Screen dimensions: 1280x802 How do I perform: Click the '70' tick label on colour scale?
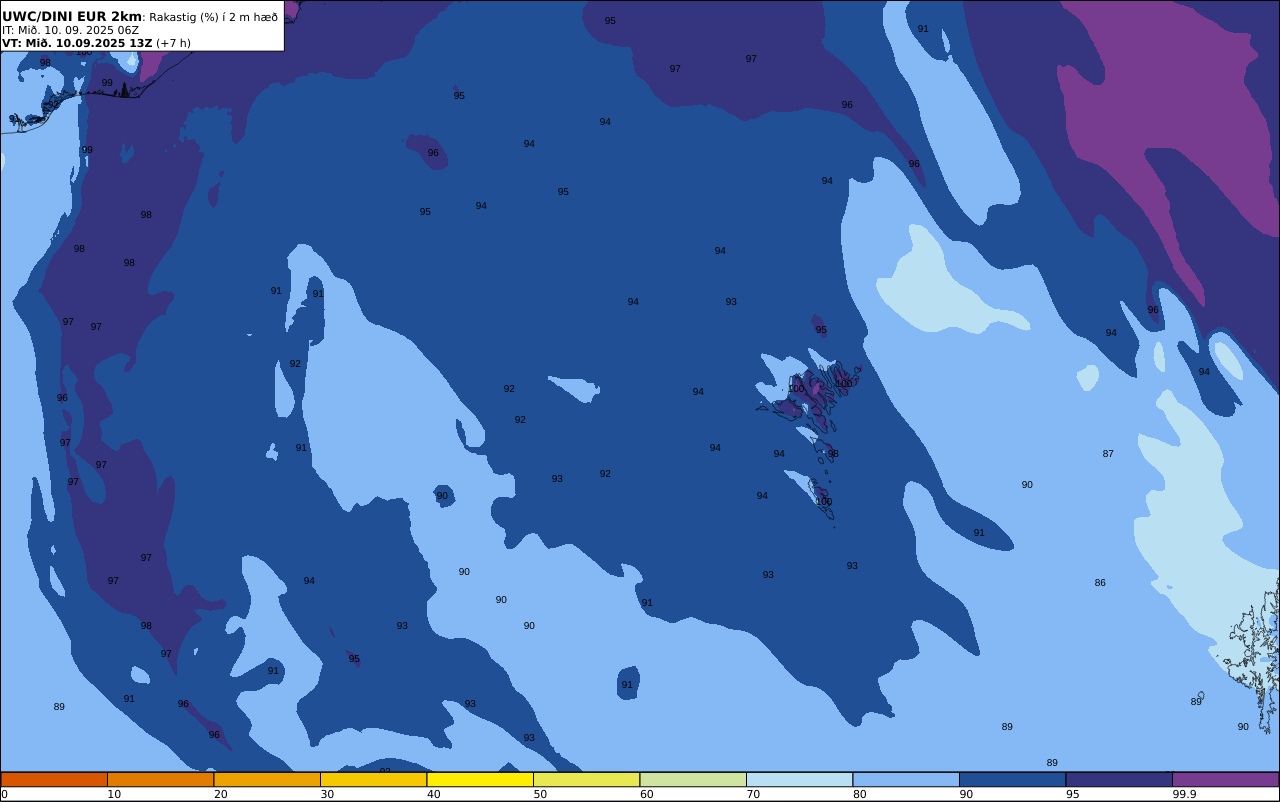753,794
